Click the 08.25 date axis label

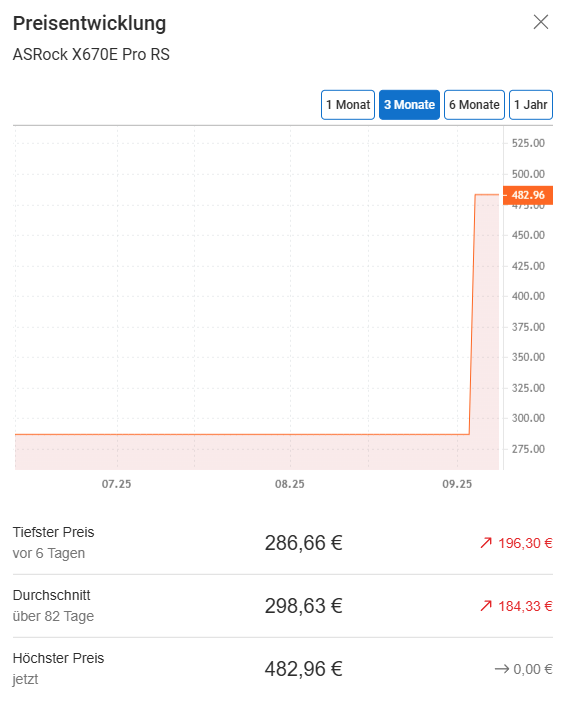coord(290,484)
